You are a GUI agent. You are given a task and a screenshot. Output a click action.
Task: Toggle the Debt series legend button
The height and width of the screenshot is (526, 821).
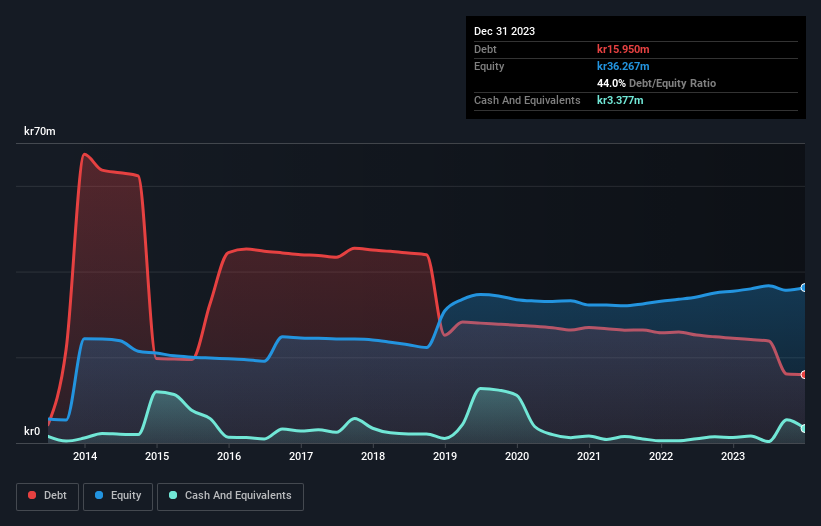coord(48,496)
